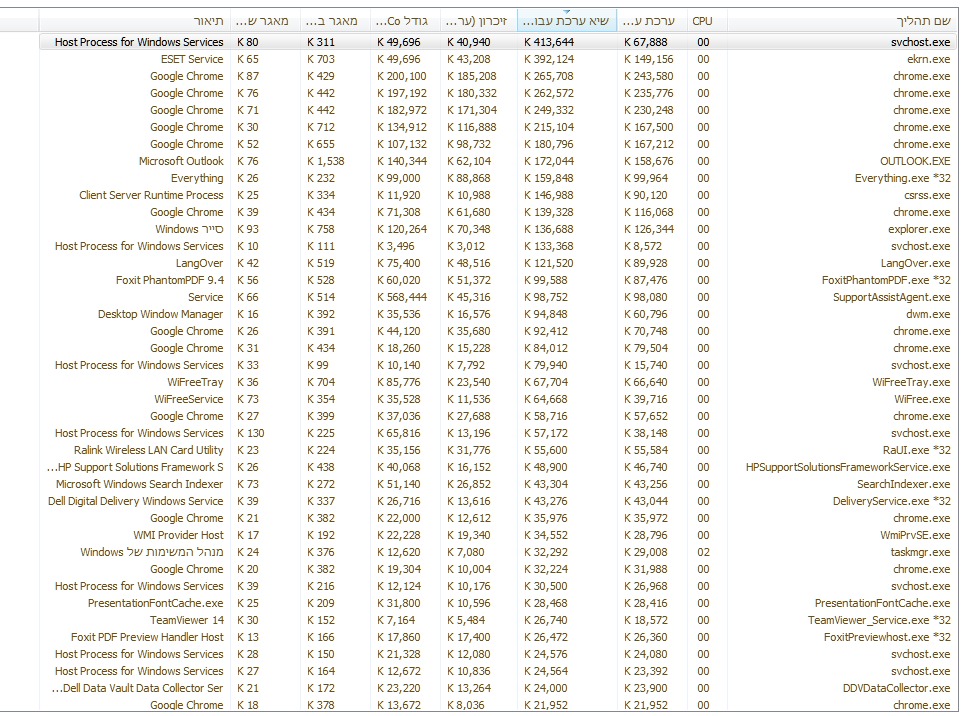Screen dimensions: 967x716
Task: Click the זיכרון (ער... column header
Action: (x=479, y=21)
